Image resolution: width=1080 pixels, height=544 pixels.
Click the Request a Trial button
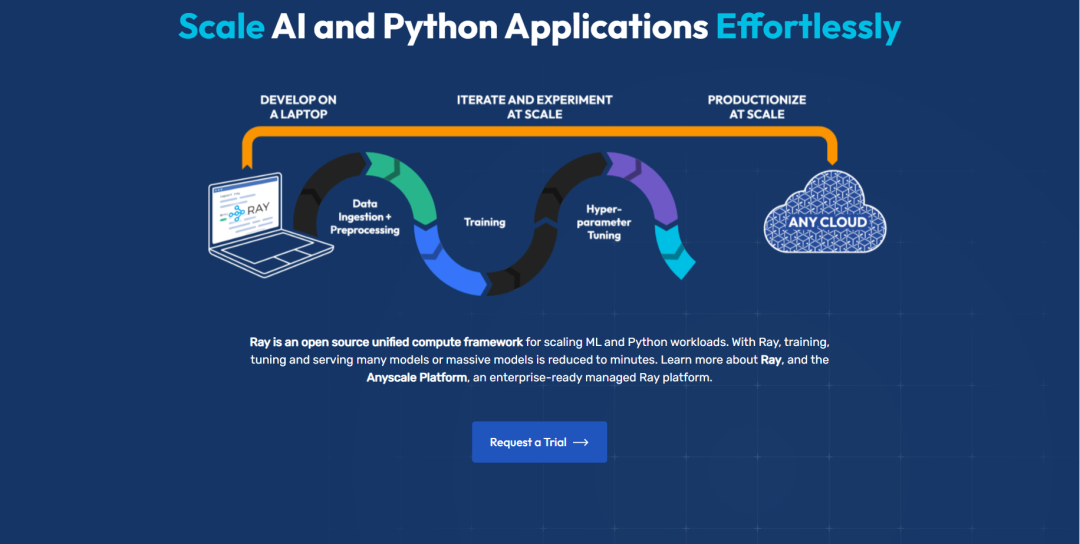(539, 442)
